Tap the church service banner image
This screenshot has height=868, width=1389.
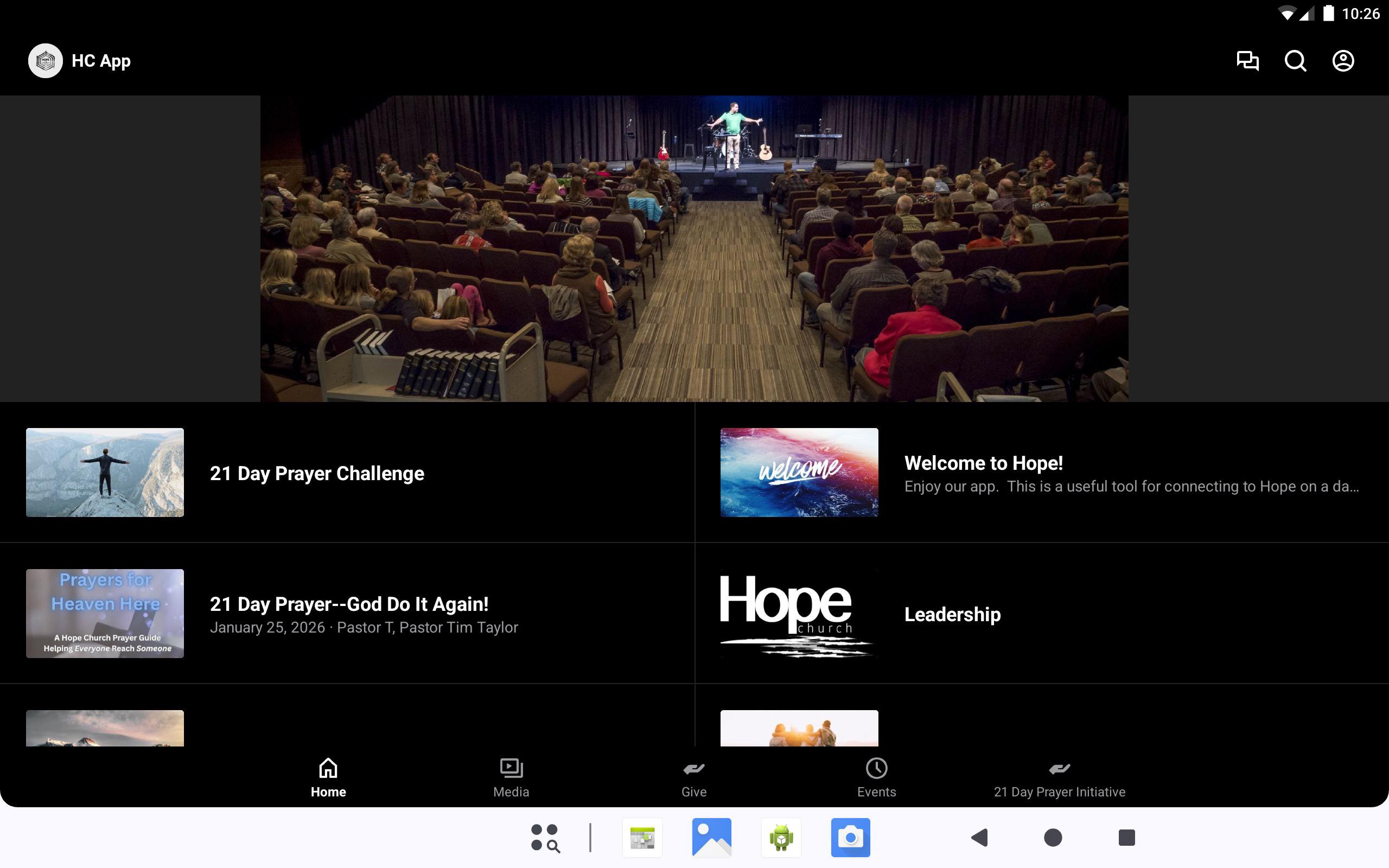click(x=694, y=248)
